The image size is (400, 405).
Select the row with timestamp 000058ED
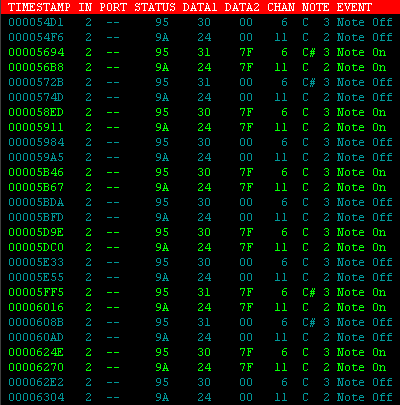click(200, 112)
